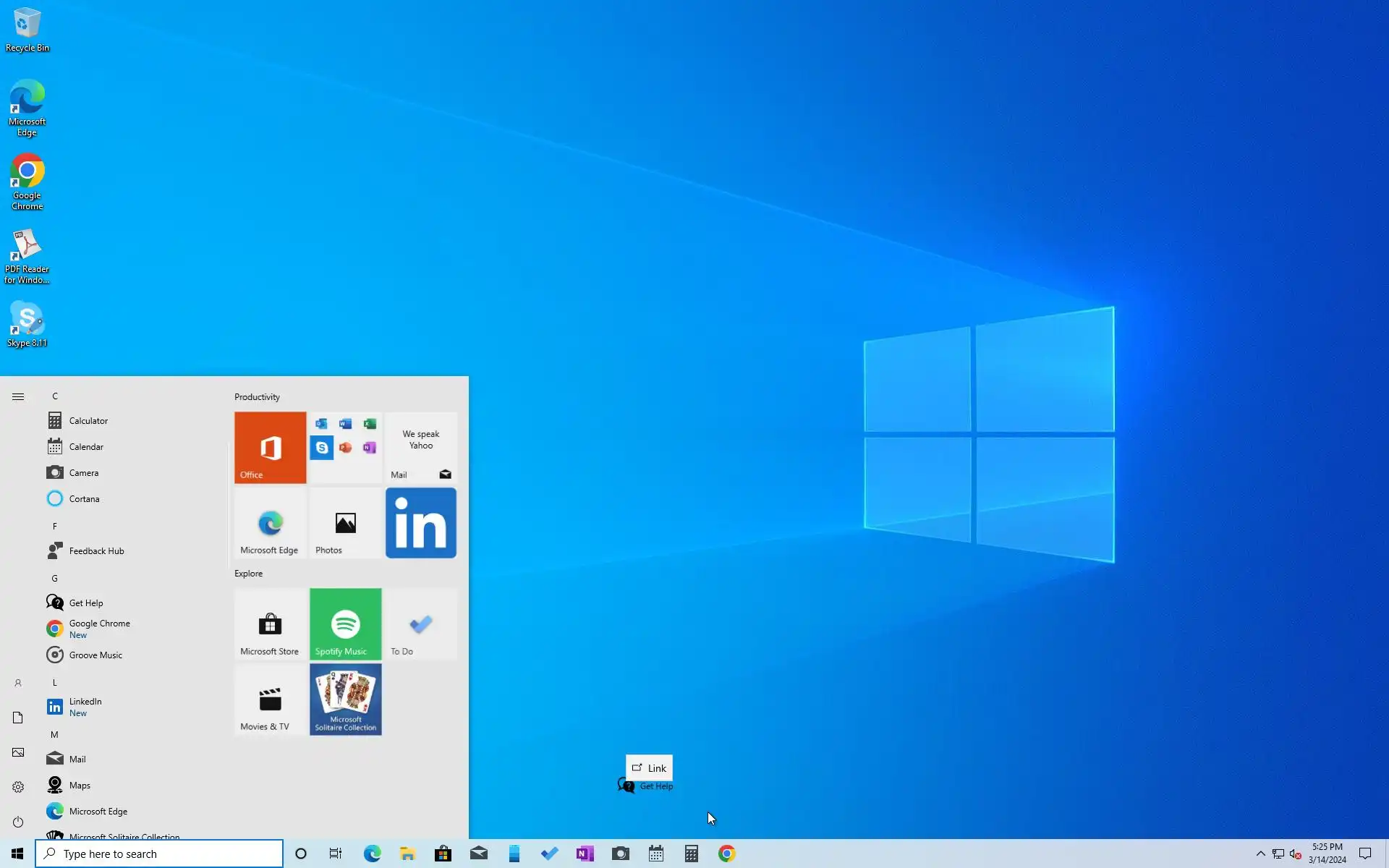The width and height of the screenshot is (1389, 868).
Task: Show hidden system tray icons chevron
Action: tap(1260, 854)
